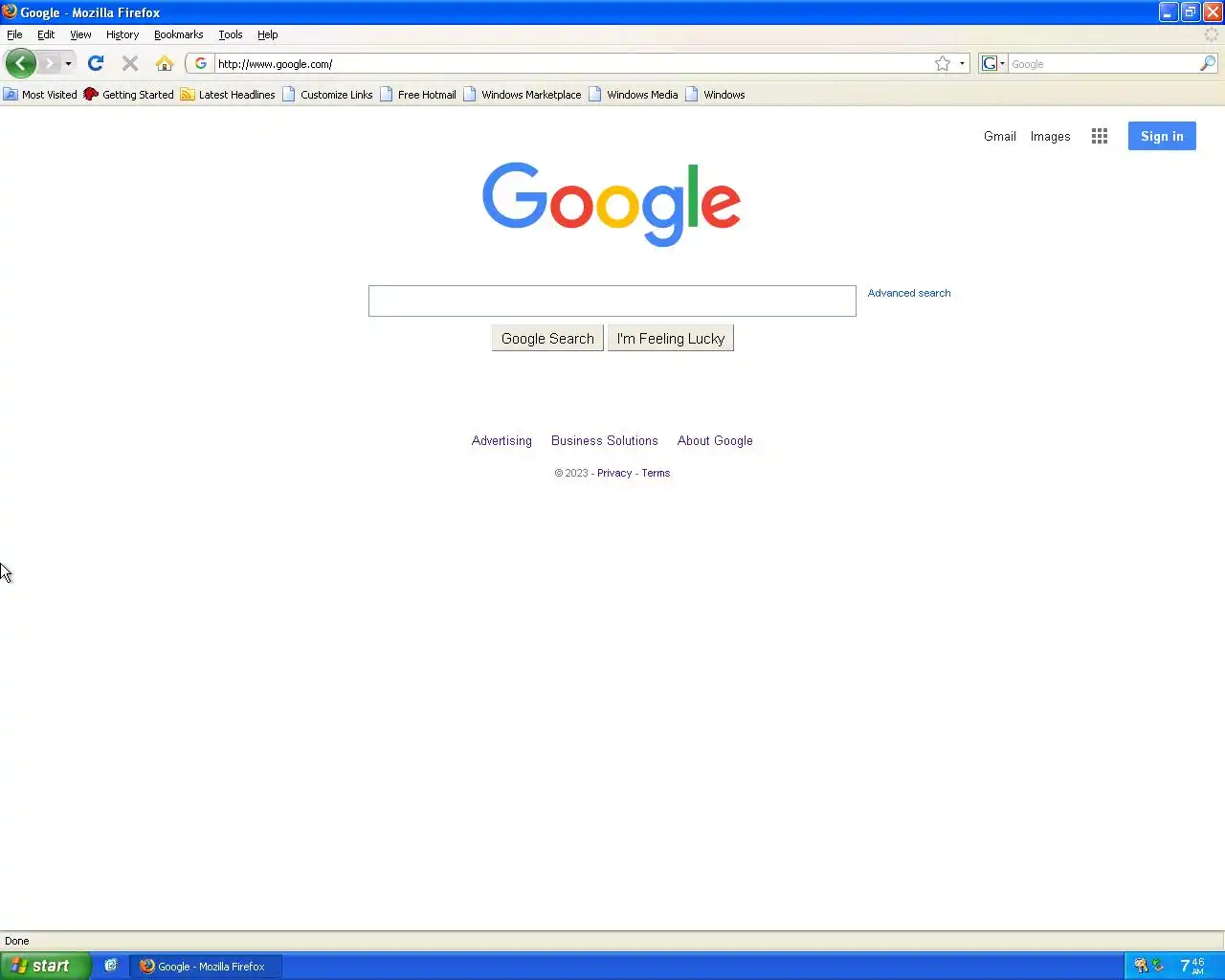Viewport: 1225px width, 980px height.
Task: Click the Google favicon in address bar
Action: click(x=201, y=63)
